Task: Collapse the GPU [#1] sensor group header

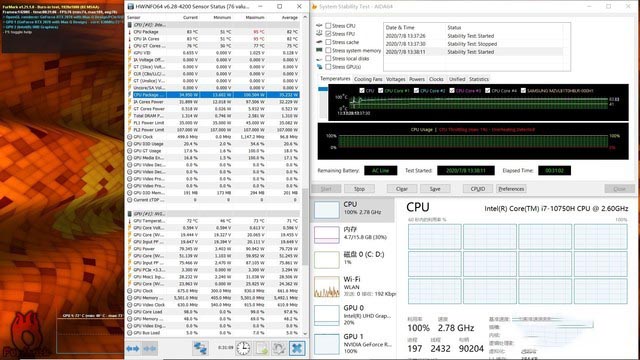Action: (213, 213)
